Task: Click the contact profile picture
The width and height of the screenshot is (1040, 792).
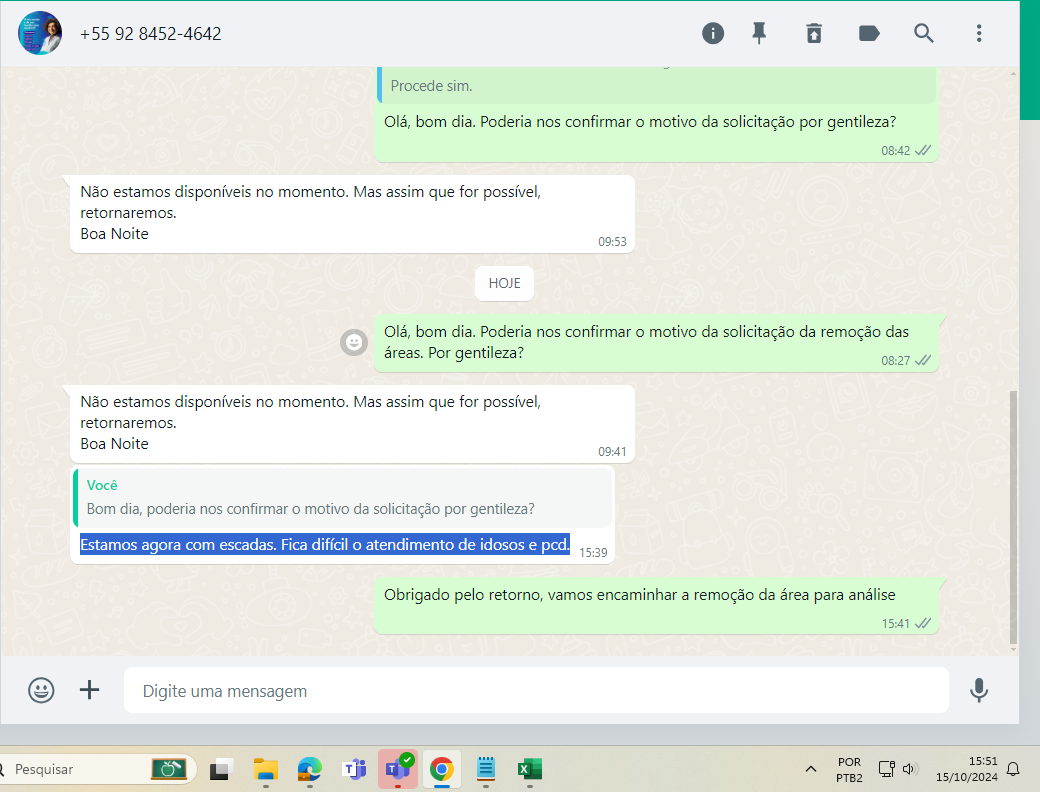Action: pos(40,33)
